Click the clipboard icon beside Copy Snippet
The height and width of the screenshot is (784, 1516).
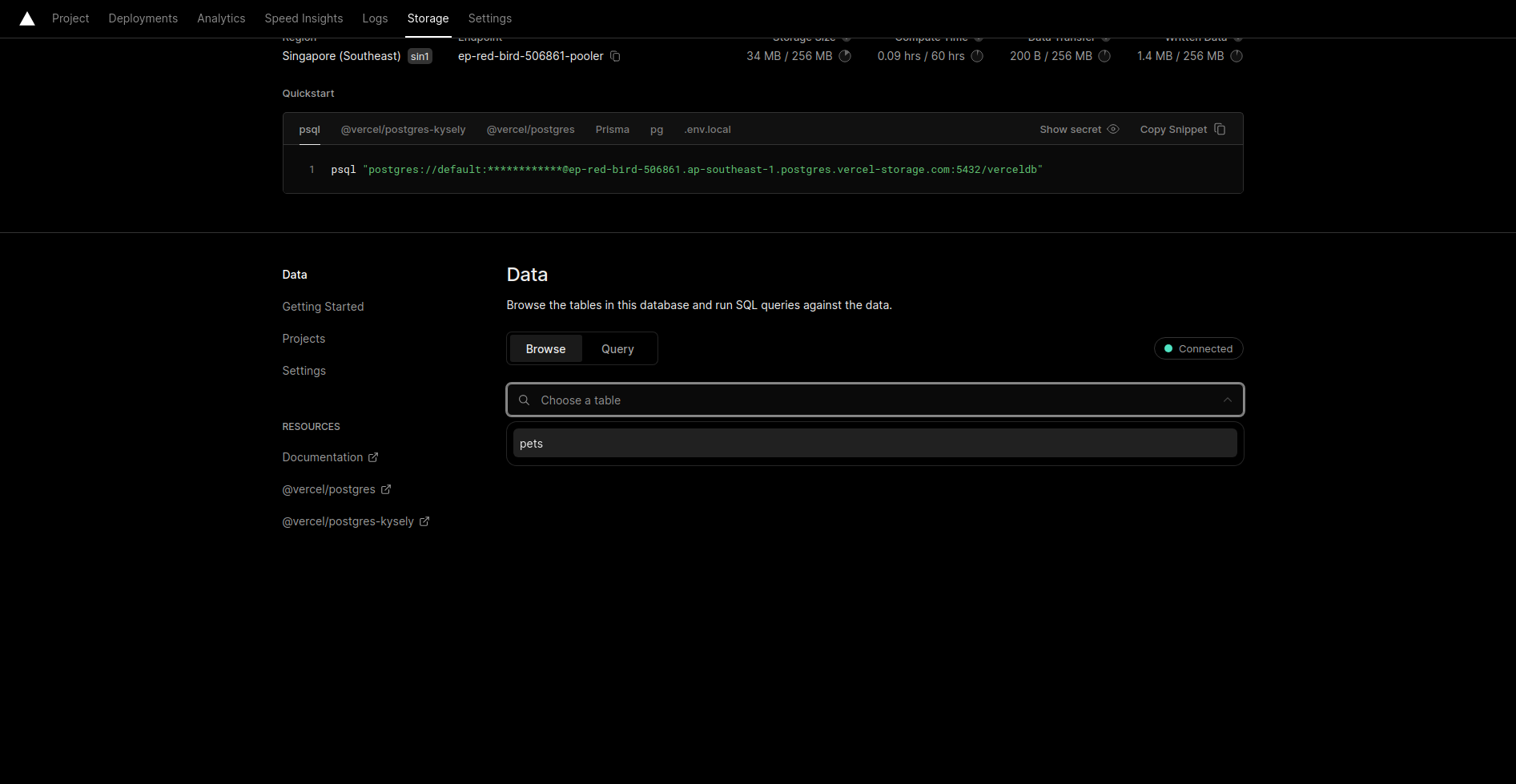pos(1220,129)
